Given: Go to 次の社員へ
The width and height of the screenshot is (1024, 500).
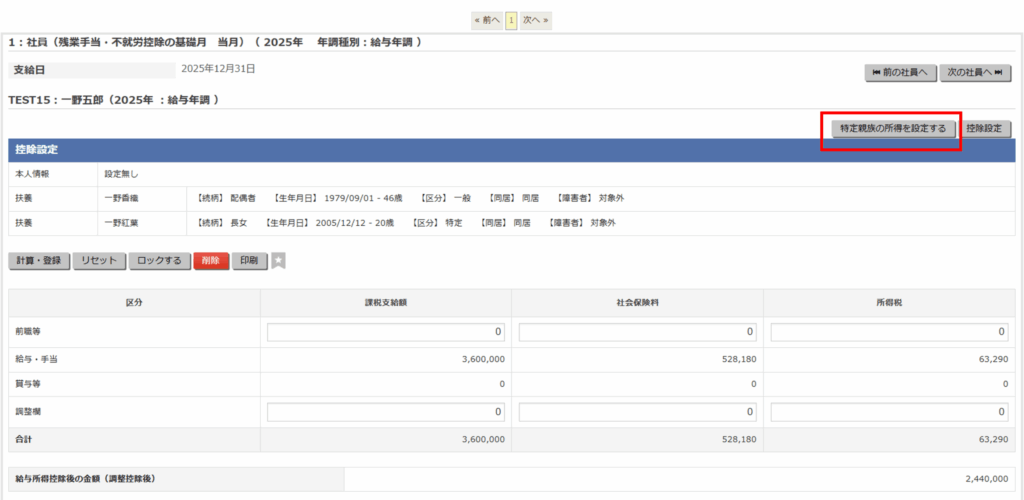Looking at the screenshot, I should [975, 73].
